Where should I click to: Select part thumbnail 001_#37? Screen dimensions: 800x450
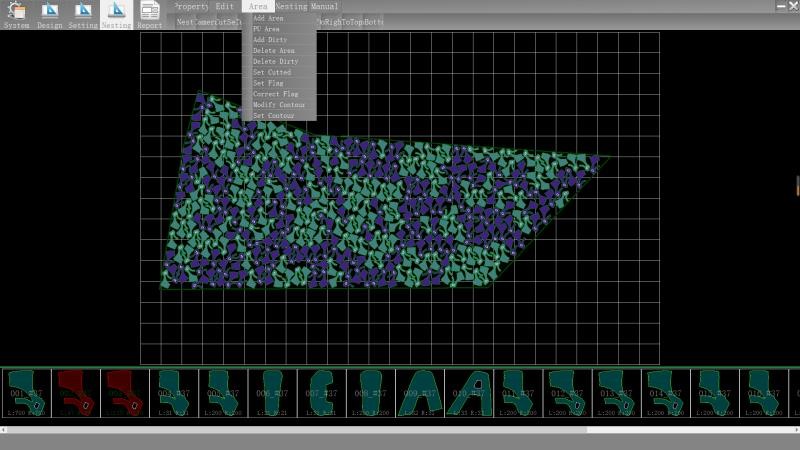click(x=27, y=393)
